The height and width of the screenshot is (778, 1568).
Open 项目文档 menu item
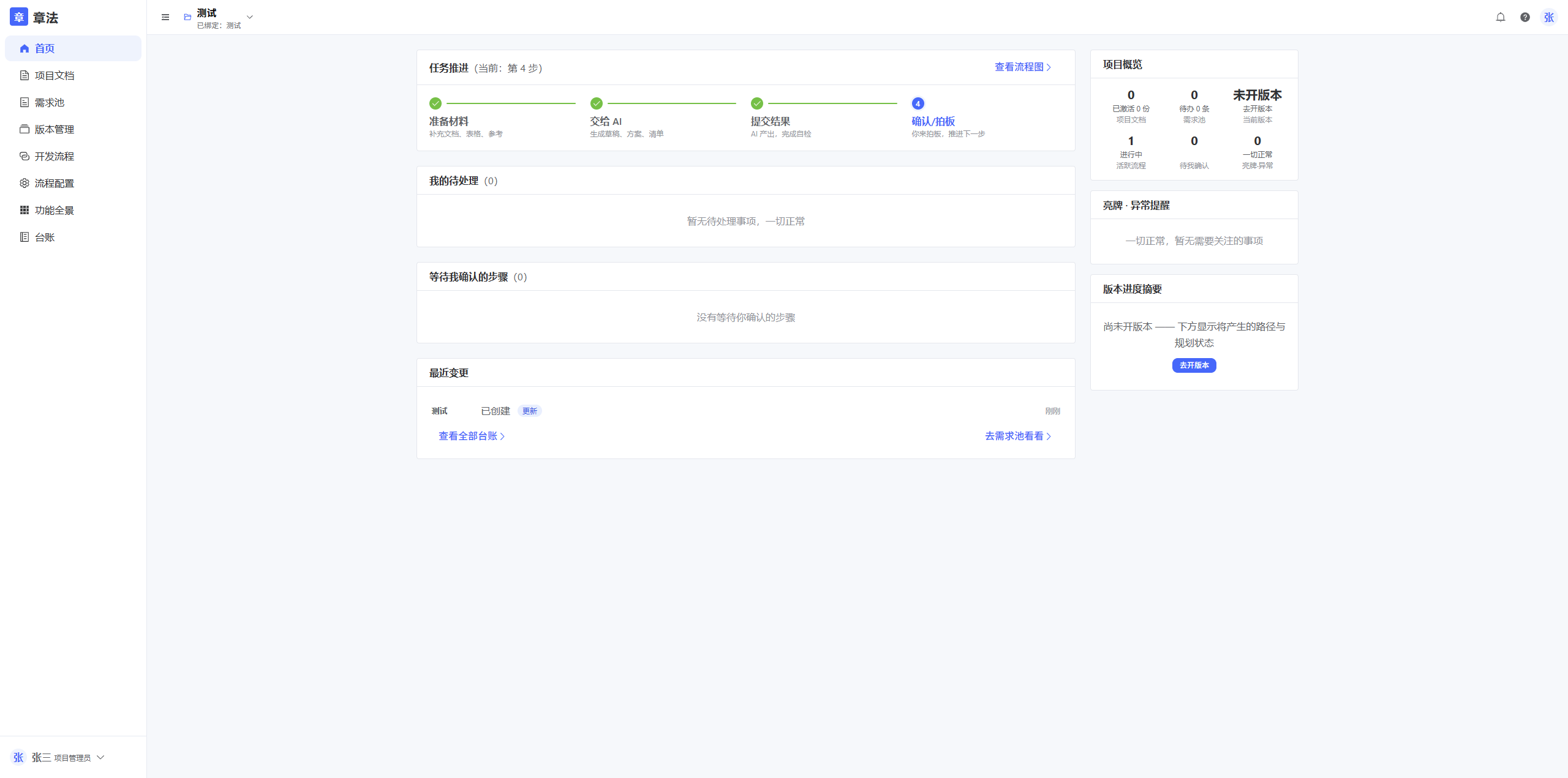[73, 75]
